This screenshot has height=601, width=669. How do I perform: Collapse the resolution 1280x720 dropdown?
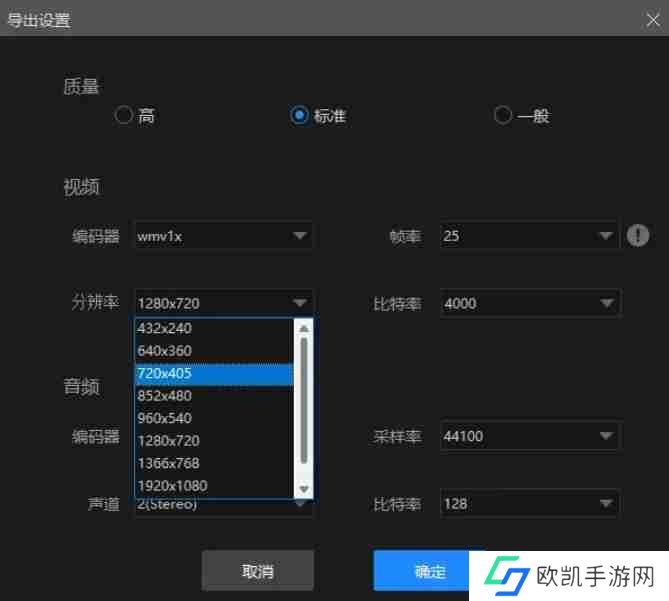224,303
